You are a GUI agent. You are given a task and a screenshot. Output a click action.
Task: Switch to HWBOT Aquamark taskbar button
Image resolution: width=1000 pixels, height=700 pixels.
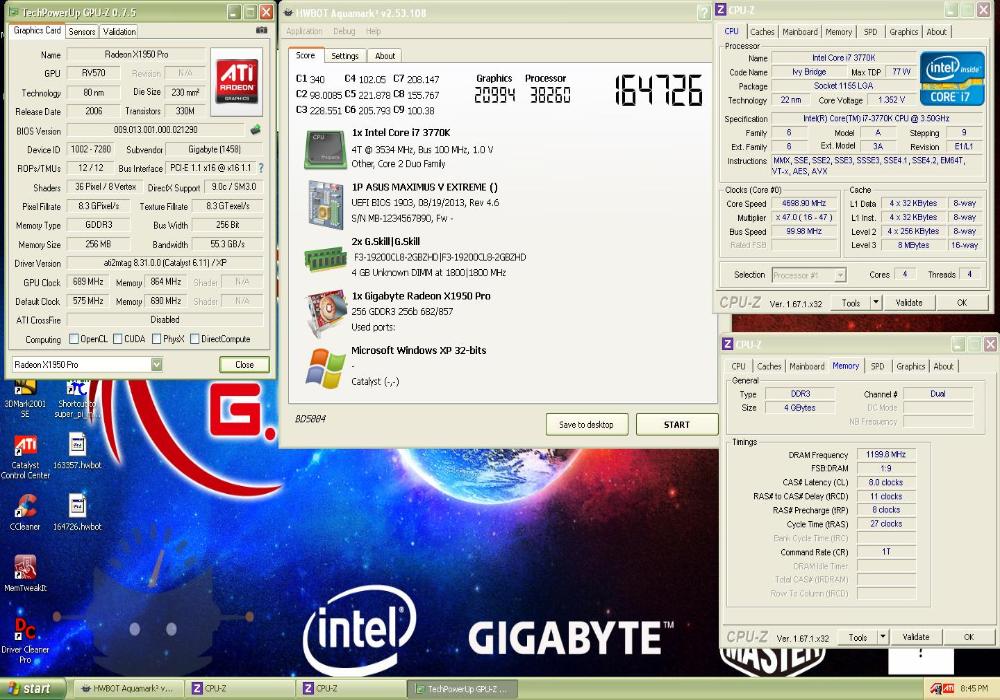[128, 689]
